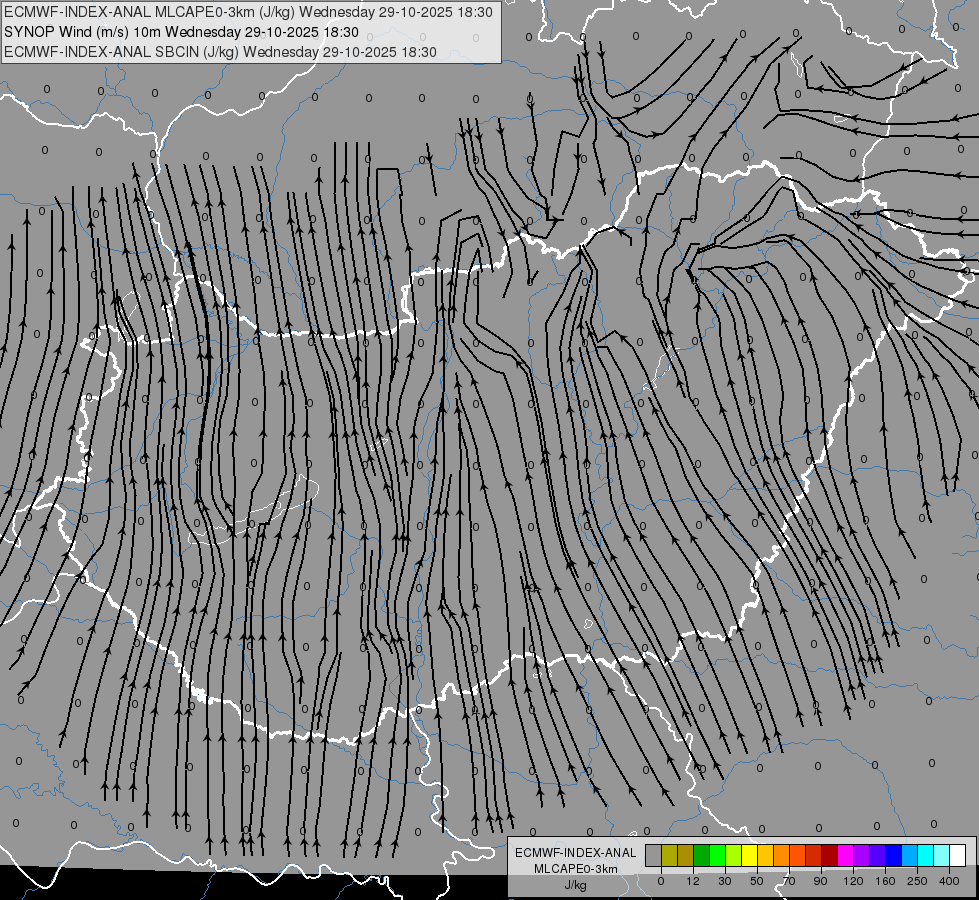Pick the violet-indigo legend swatch
Viewport: 979px width, 900px height.
(x=878, y=855)
